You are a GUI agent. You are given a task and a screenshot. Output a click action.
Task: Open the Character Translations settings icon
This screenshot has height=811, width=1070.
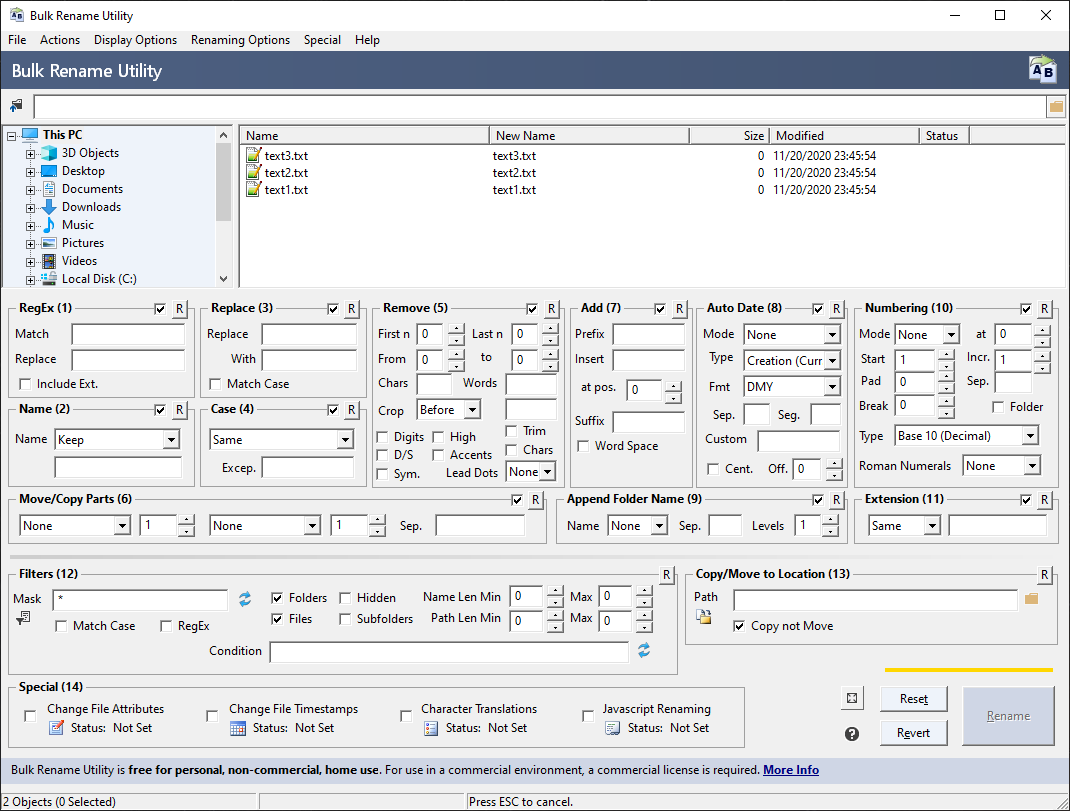point(431,728)
